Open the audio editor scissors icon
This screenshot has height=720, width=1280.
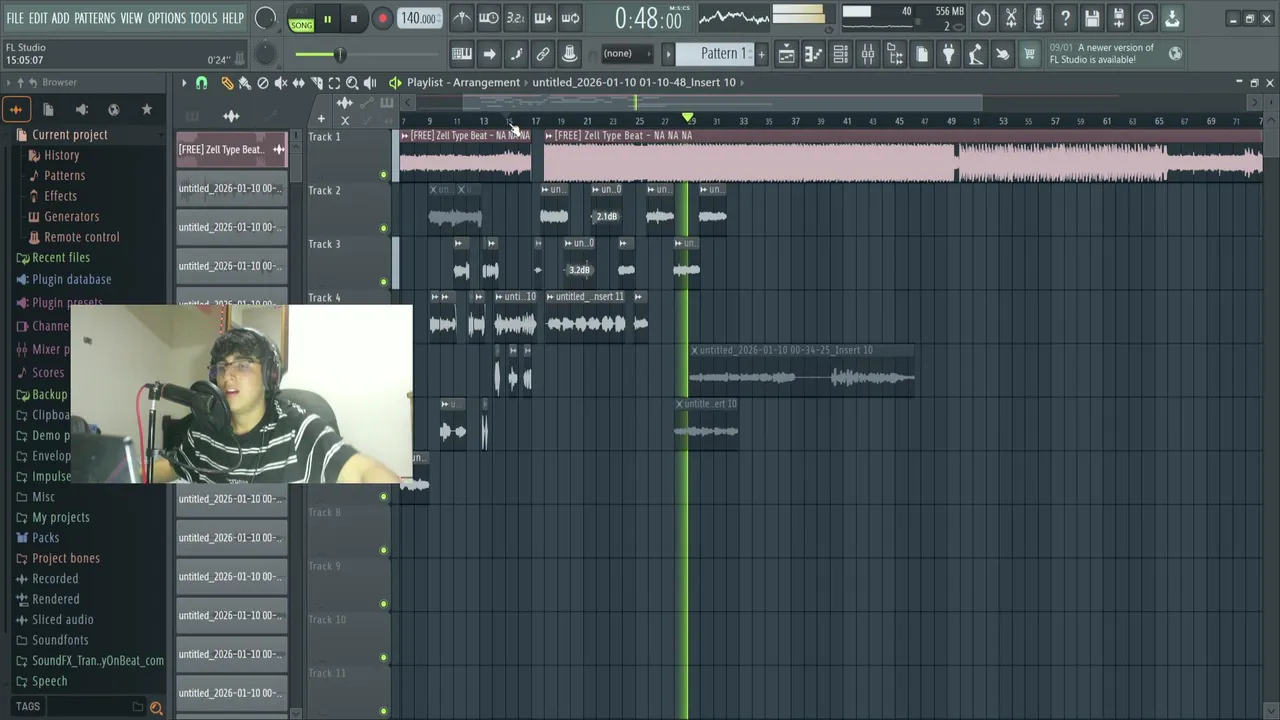coord(1011,18)
